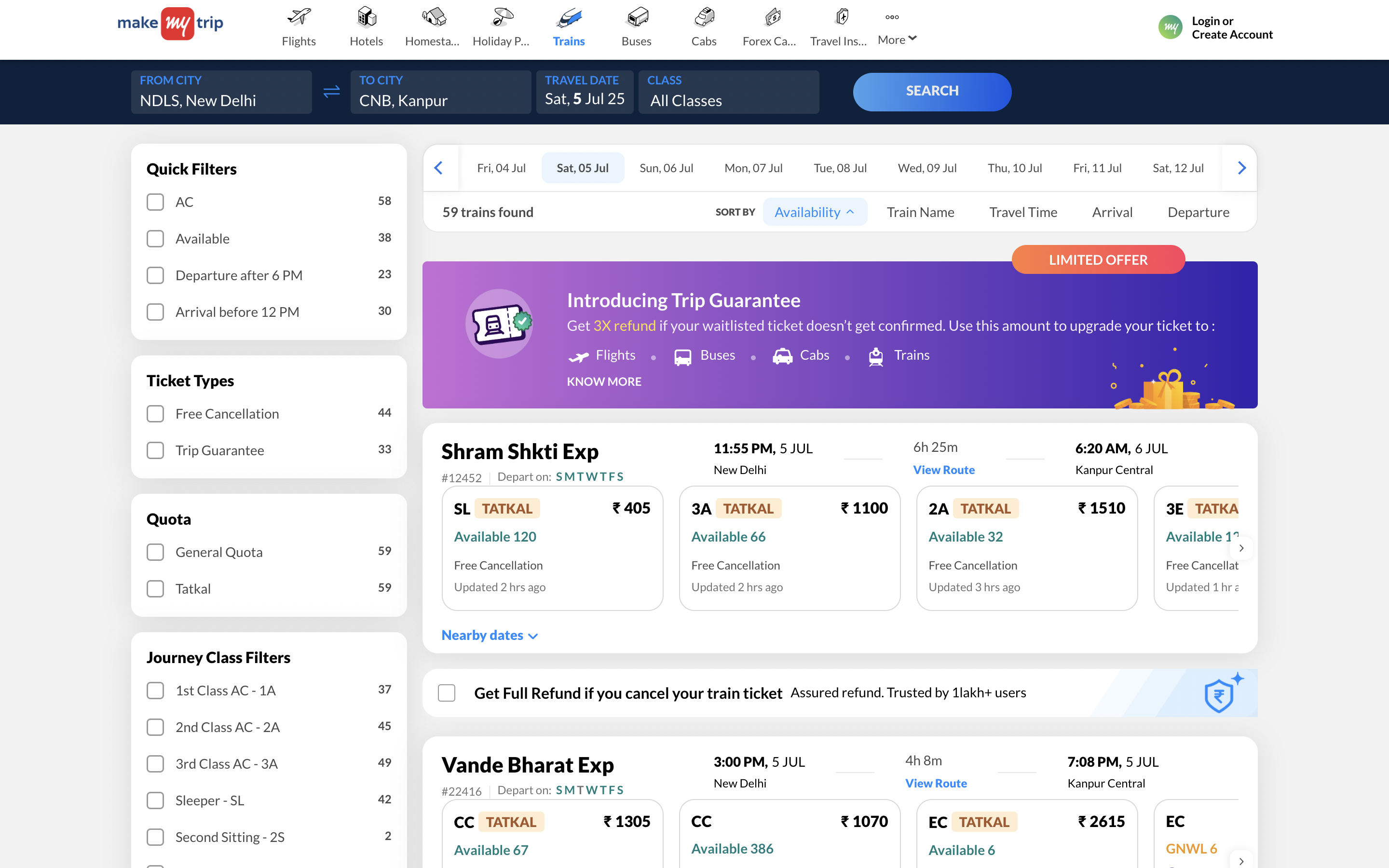The image size is (1389, 868).
Task: Check 1st Class AC - 1A filter
Action: tap(155, 691)
